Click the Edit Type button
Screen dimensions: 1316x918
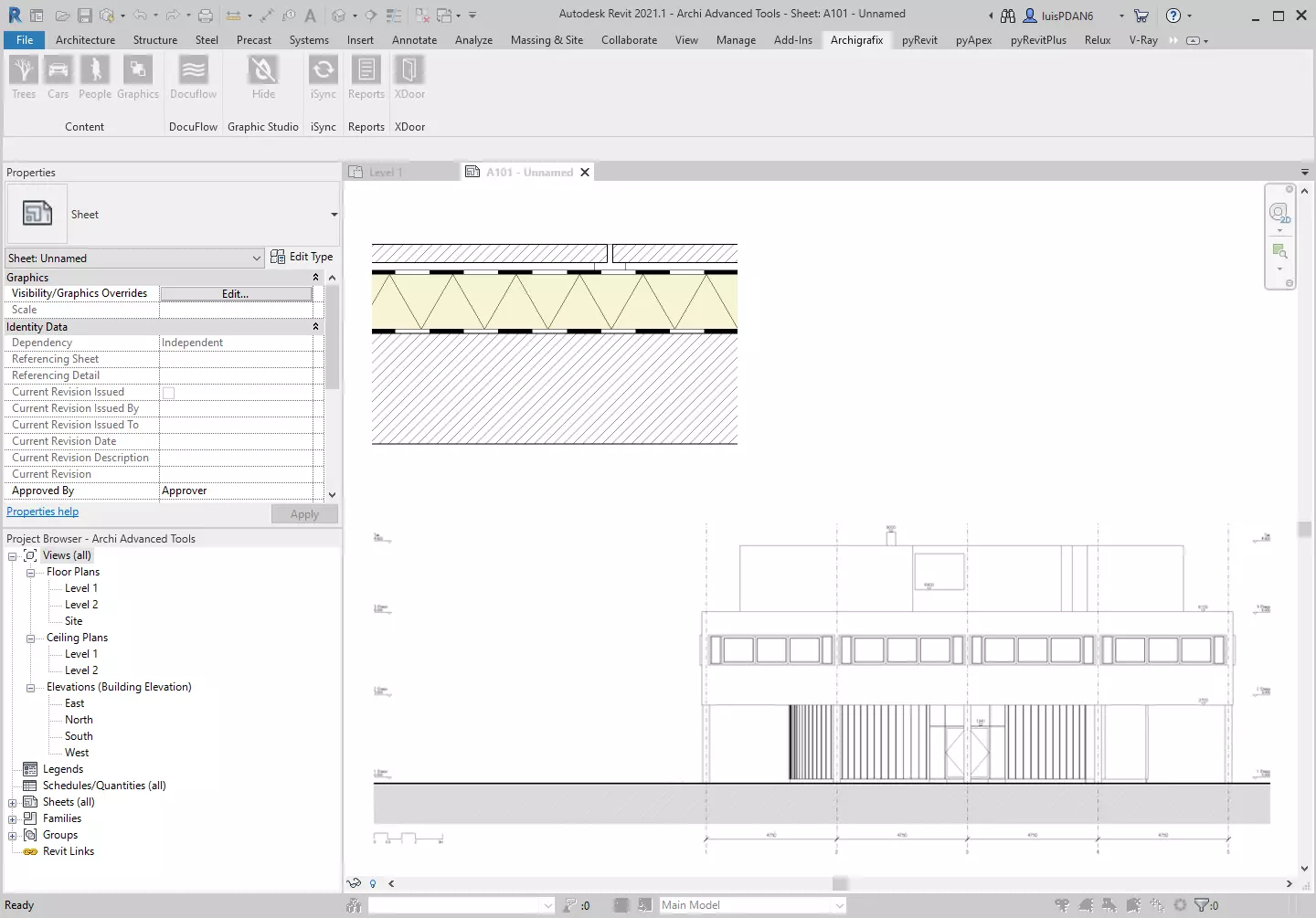[x=302, y=258]
